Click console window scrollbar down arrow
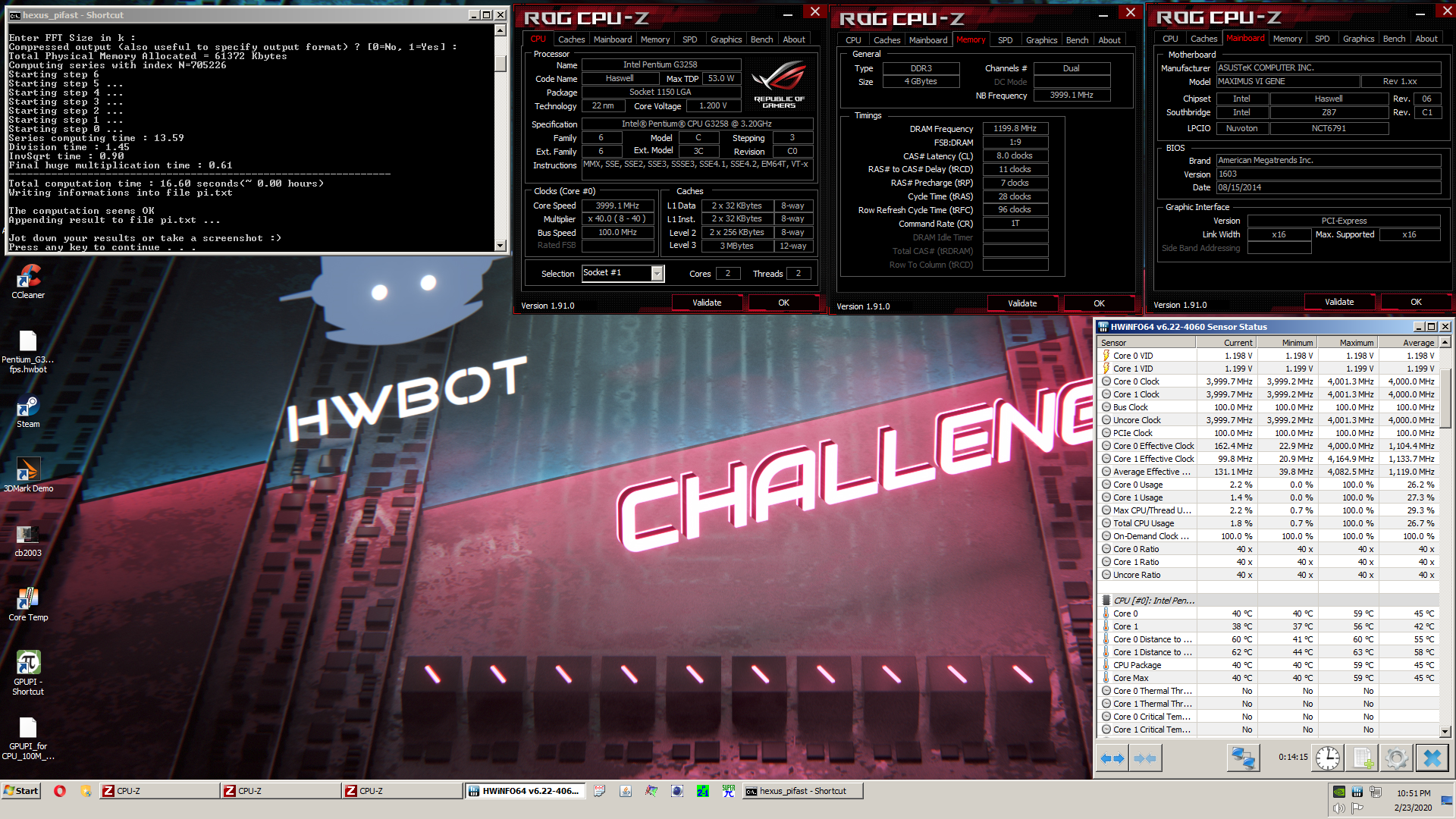The width and height of the screenshot is (1456, 819). click(x=500, y=245)
